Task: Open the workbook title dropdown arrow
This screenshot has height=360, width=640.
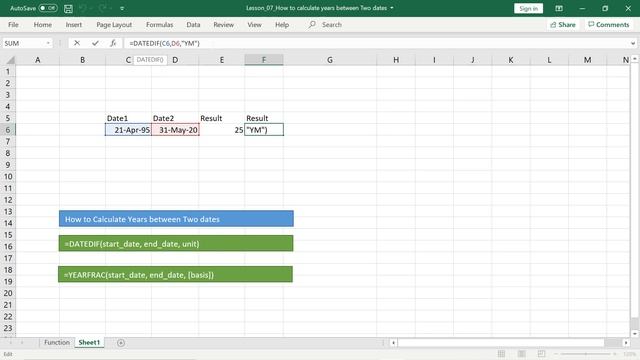Action: click(x=392, y=8)
